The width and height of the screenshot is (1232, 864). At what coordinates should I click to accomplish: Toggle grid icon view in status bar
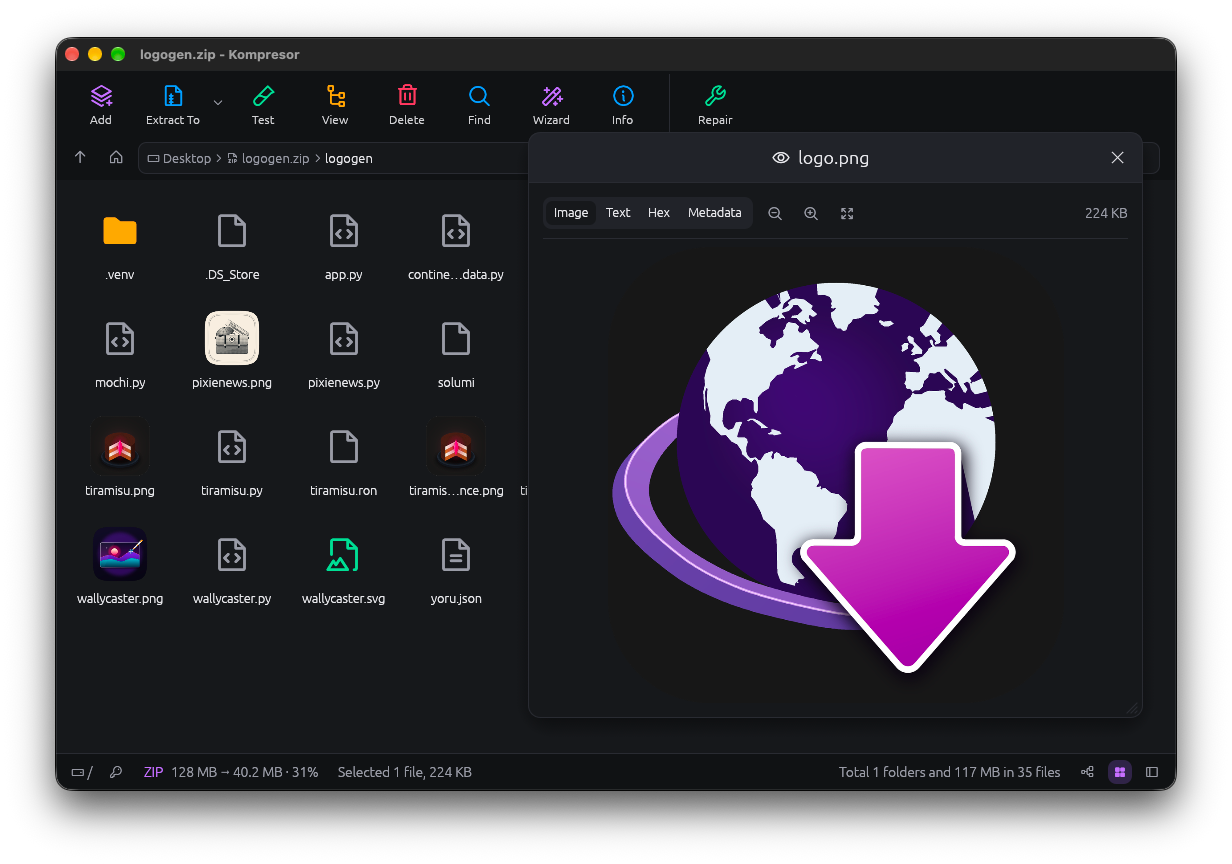pos(1120,772)
